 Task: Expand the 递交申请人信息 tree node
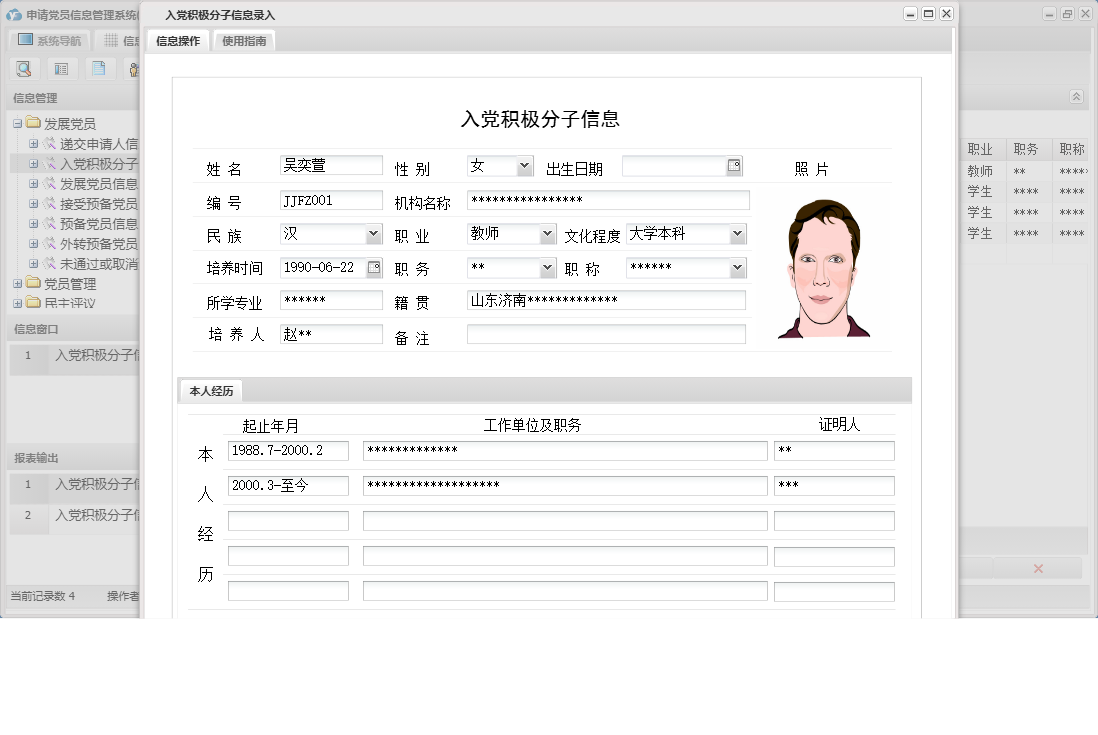pyautogui.click(x=33, y=144)
